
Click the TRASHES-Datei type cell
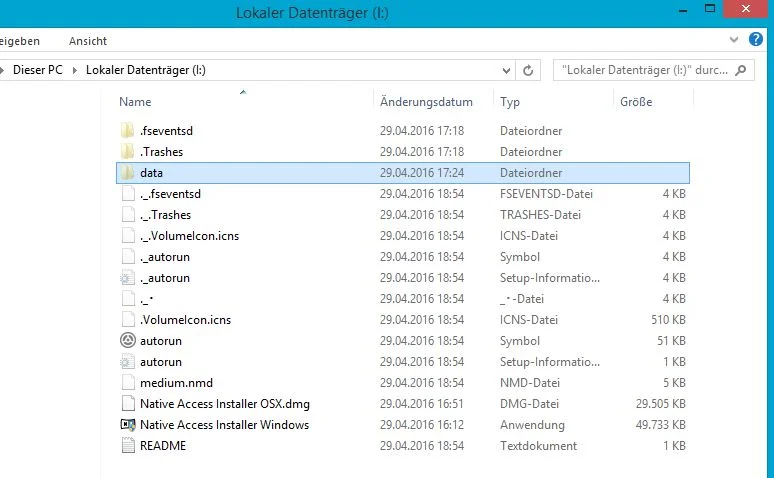coord(541,215)
